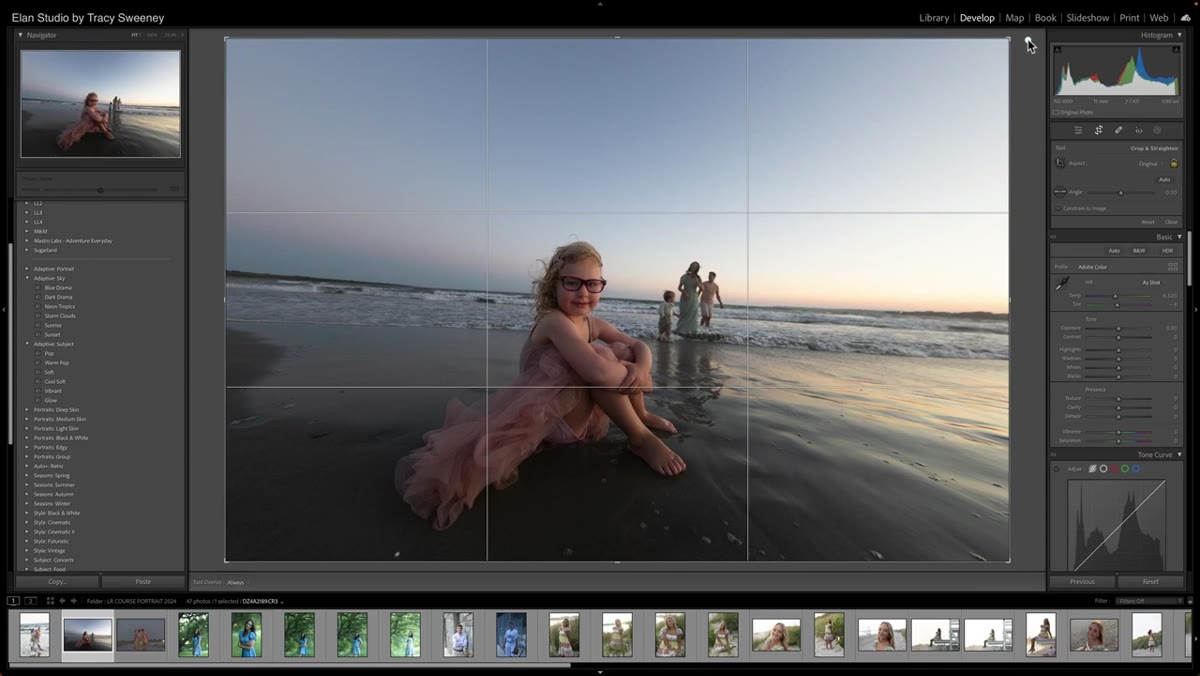Switch to main window display 1
The width and height of the screenshot is (1200, 676).
point(13,601)
